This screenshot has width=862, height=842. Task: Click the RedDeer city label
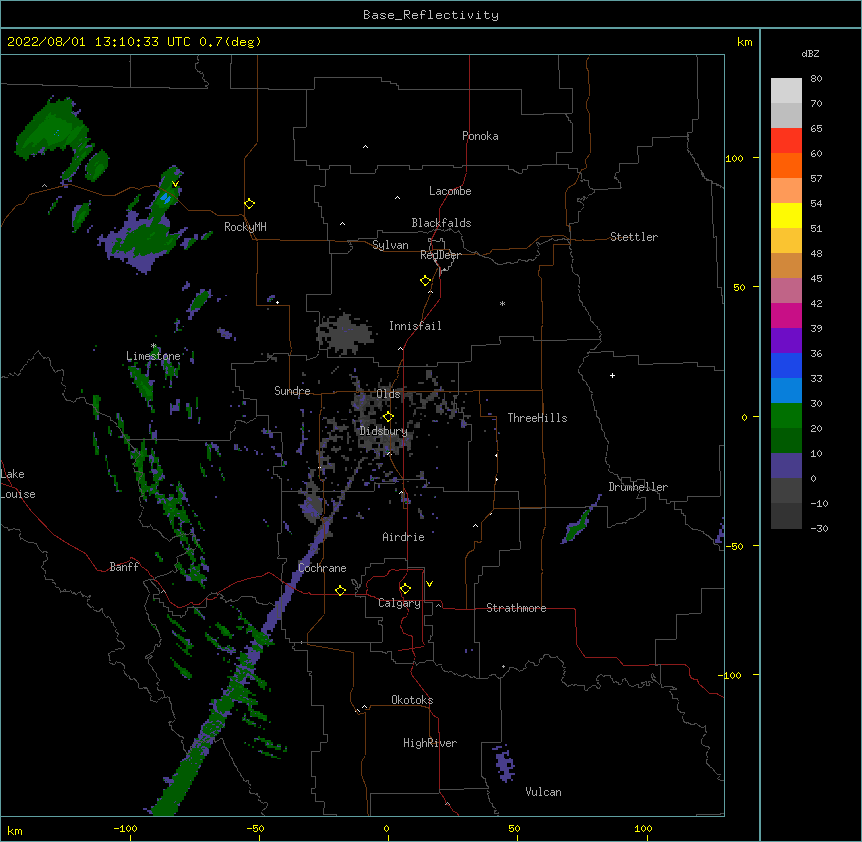point(440,255)
